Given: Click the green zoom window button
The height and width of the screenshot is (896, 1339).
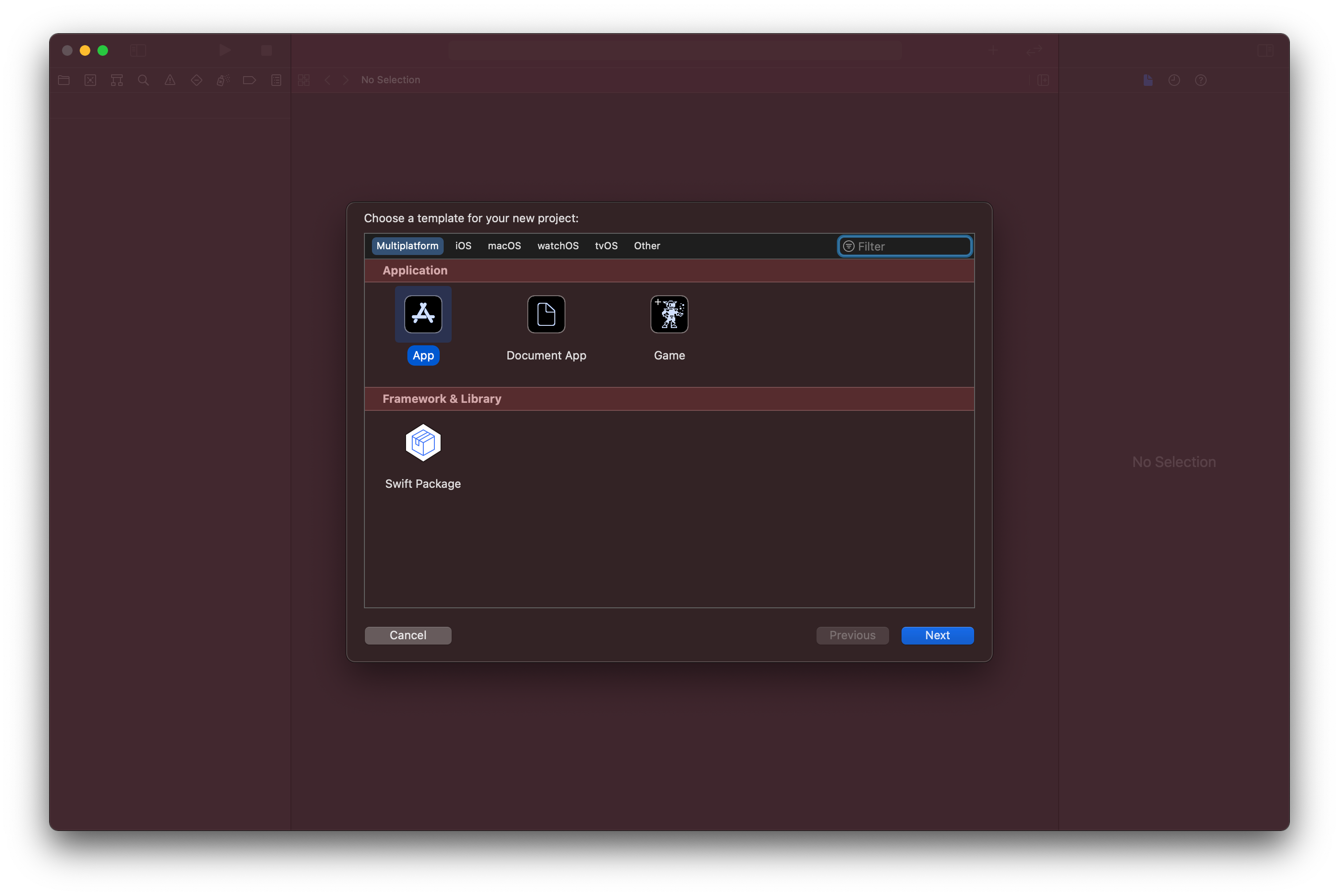Looking at the screenshot, I should click(x=103, y=50).
